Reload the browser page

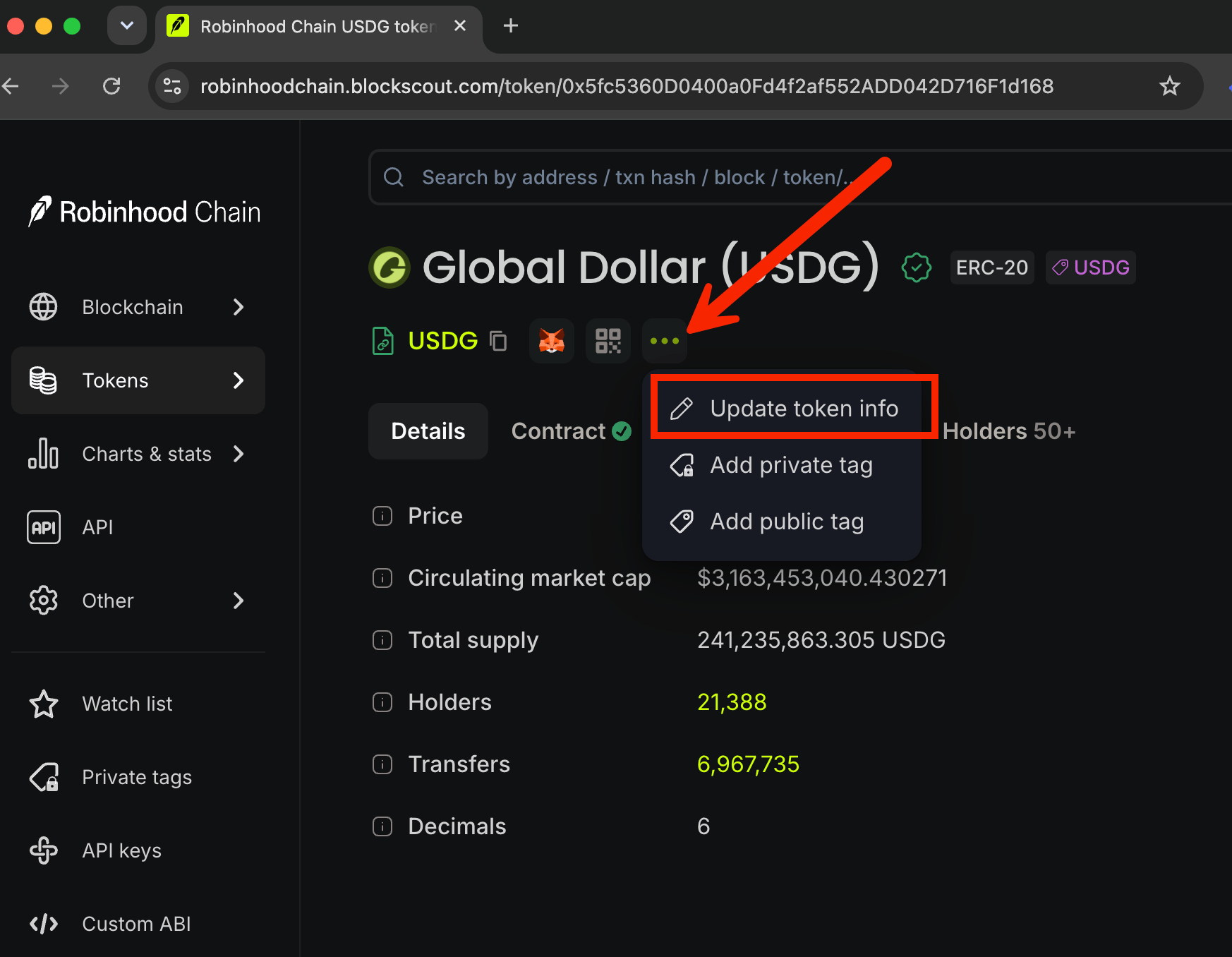coord(111,86)
